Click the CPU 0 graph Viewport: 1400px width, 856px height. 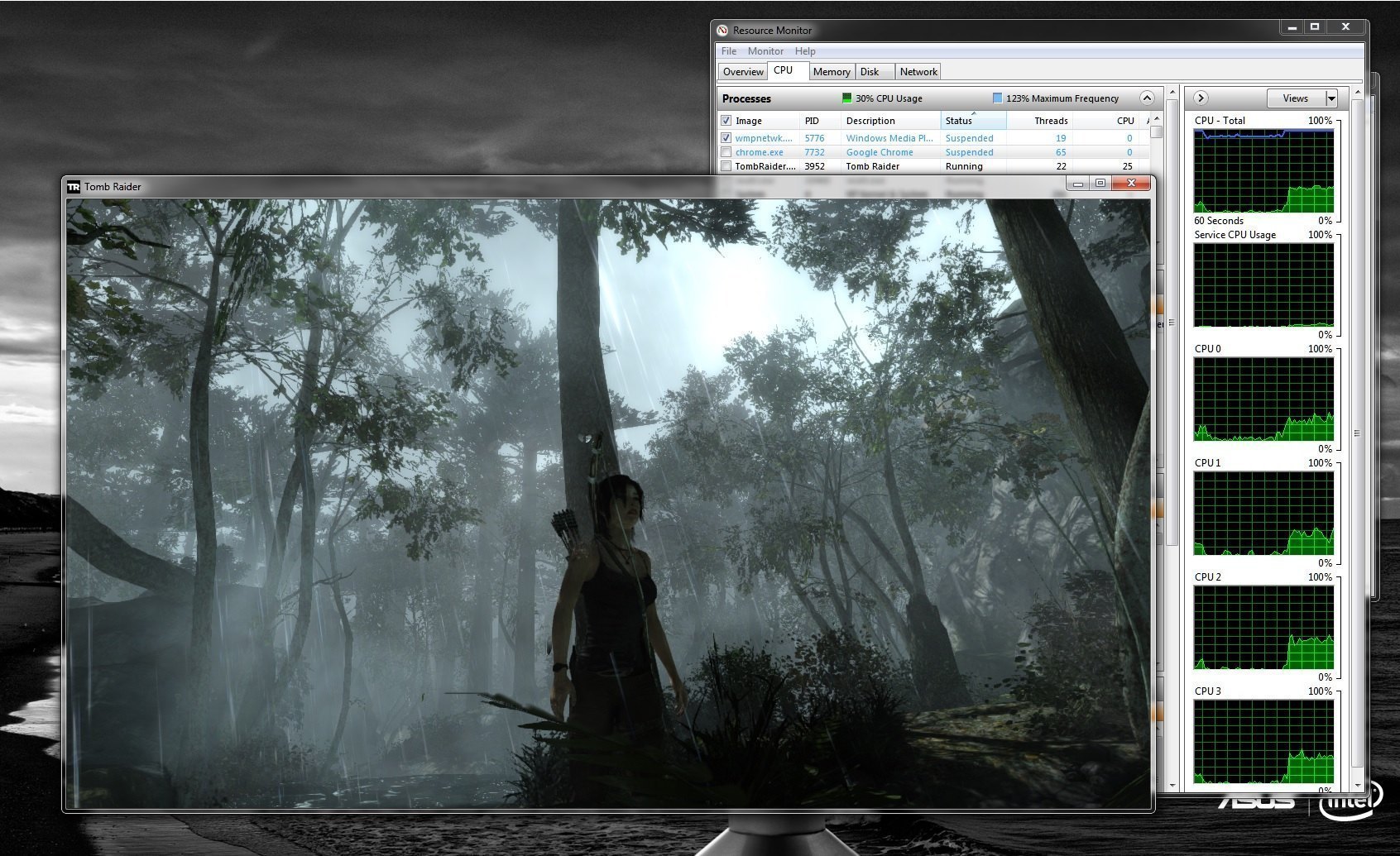coord(1263,399)
